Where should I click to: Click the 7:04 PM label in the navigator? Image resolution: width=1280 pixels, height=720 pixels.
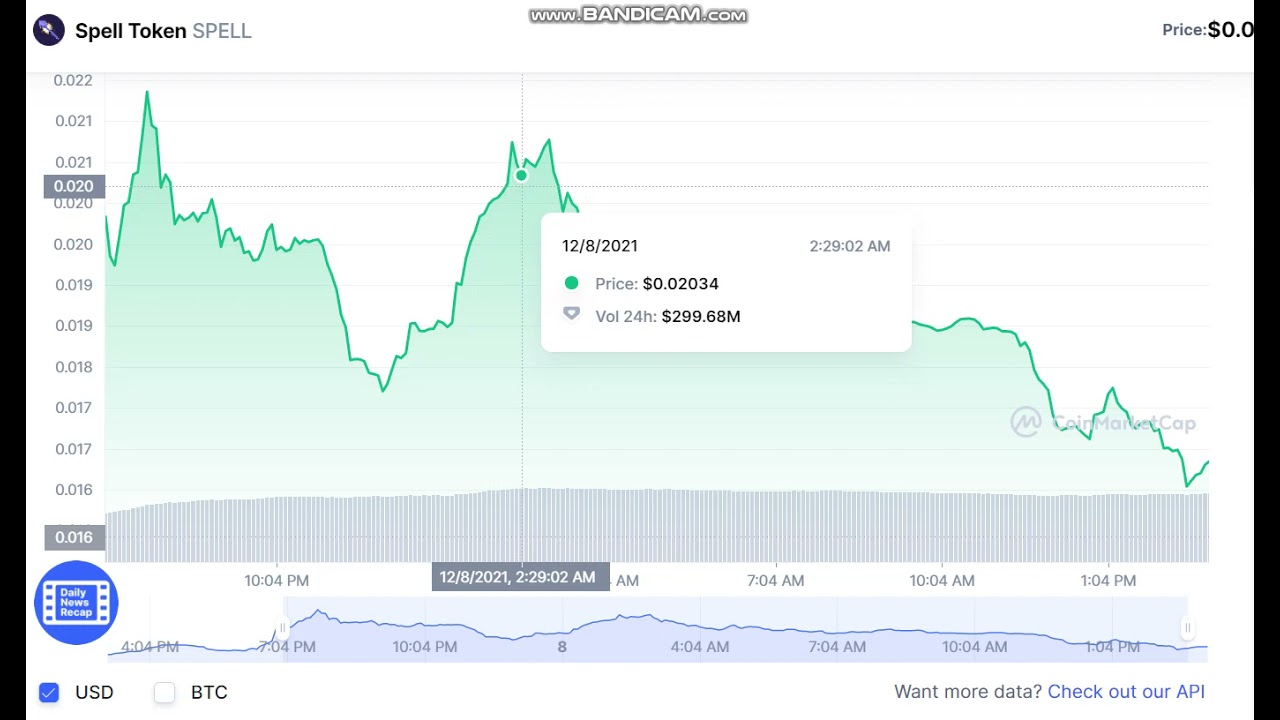(287, 647)
